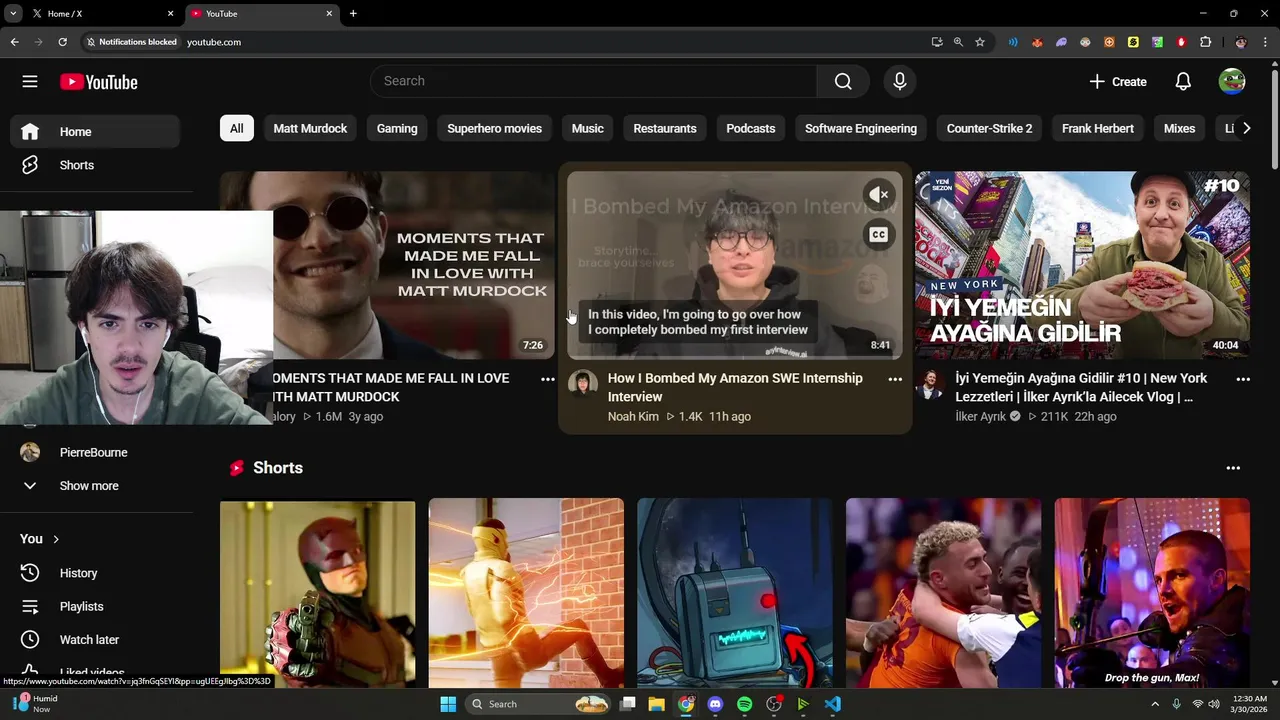Open Spotify from the taskbar
Screen dimensions: 1280x720
click(744, 704)
